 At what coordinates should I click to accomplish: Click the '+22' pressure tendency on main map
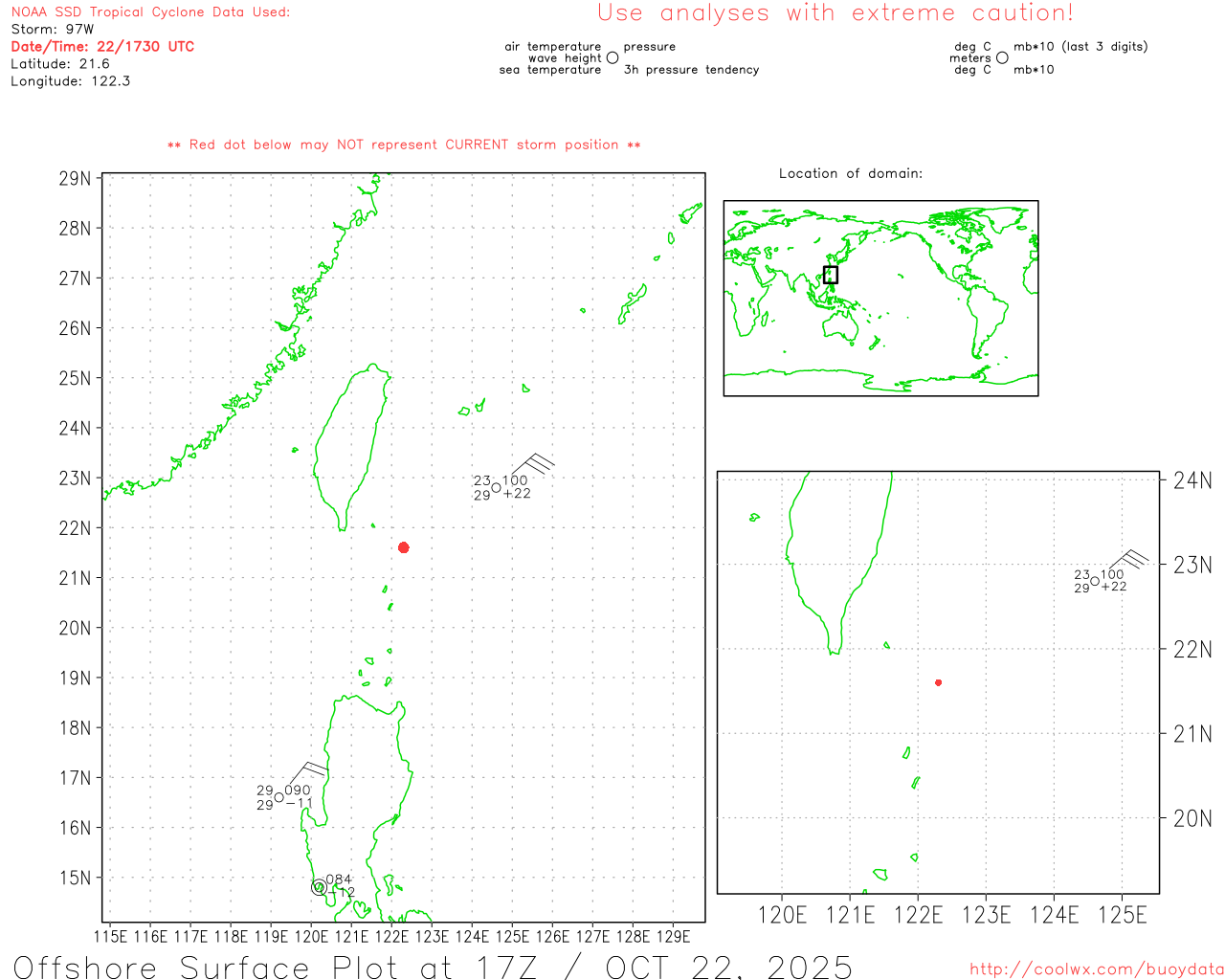coord(518,494)
